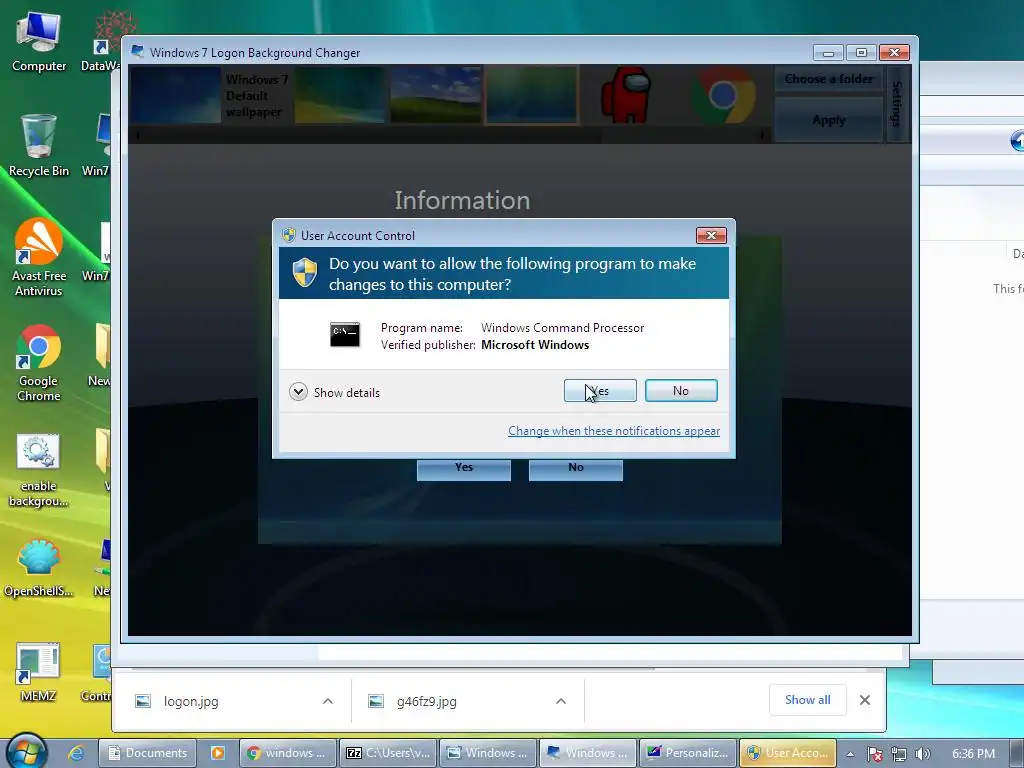1024x768 pixels.
Task: Click the Logon Background Changer title icon
Action: (137, 52)
